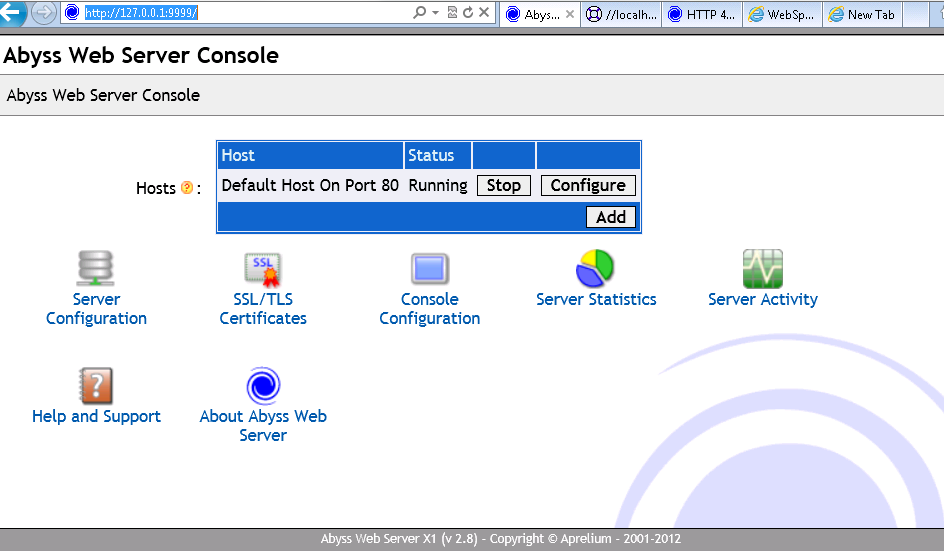Add a new host
The width and height of the screenshot is (944, 551).
[x=610, y=217]
